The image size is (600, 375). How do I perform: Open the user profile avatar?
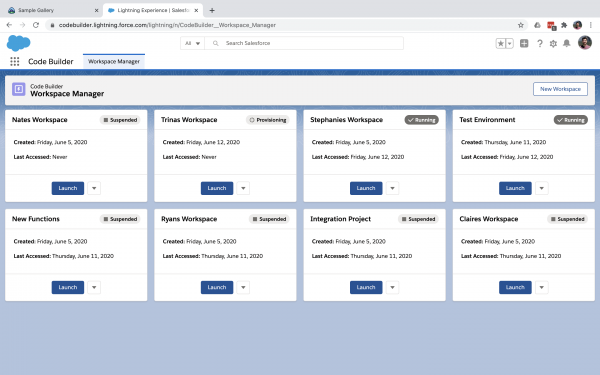[x=585, y=42]
